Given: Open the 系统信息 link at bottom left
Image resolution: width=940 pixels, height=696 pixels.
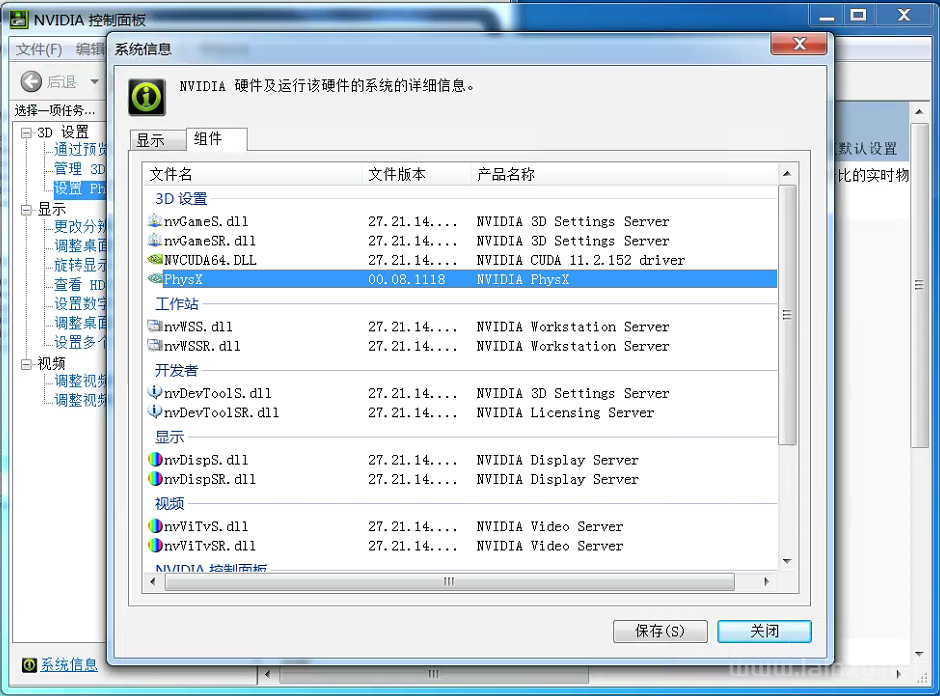Looking at the screenshot, I should click(68, 665).
